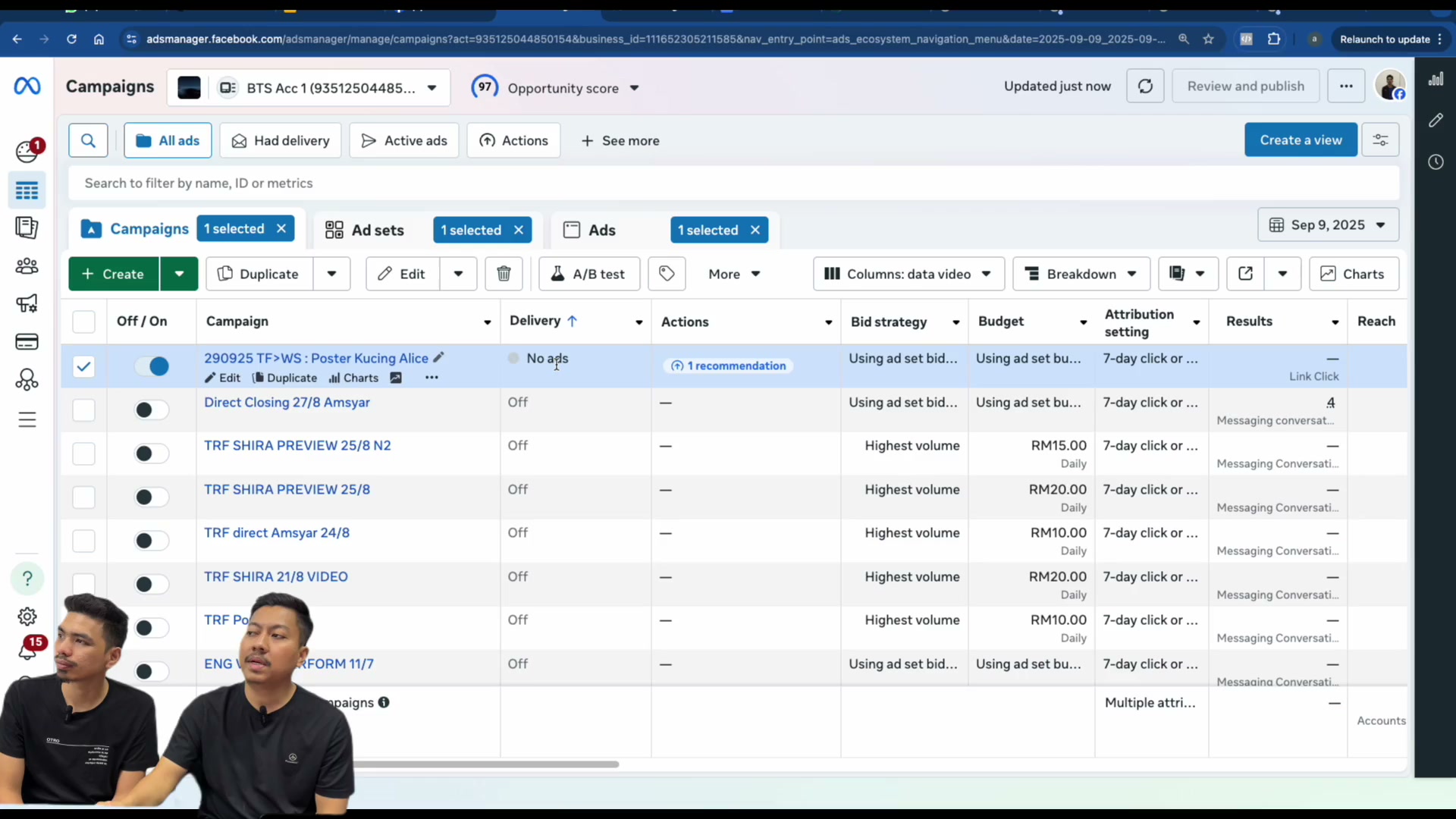Open the search magnifier button
Viewport: 1456px width, 819px height.
point(88,140)
